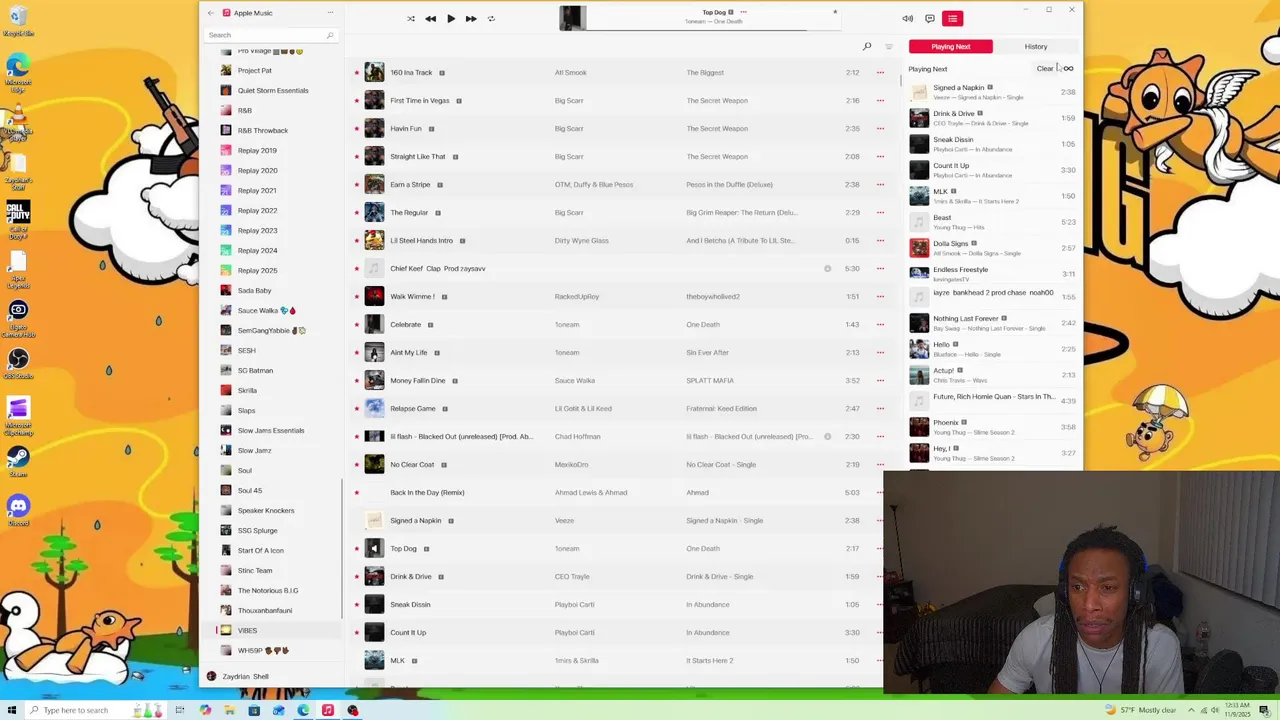
Task: Open the volume control
Action: [x=907, y=18]
